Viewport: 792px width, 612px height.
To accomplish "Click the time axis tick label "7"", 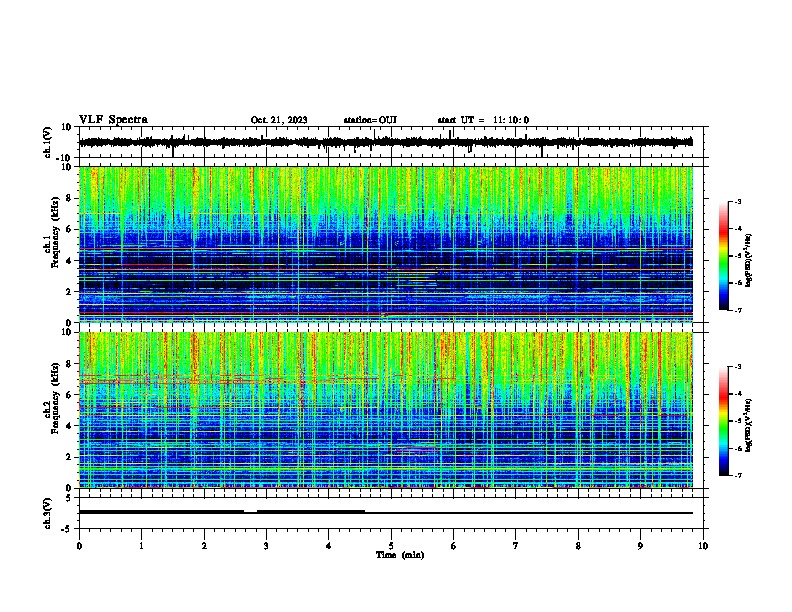I will (x=516, y=546).
